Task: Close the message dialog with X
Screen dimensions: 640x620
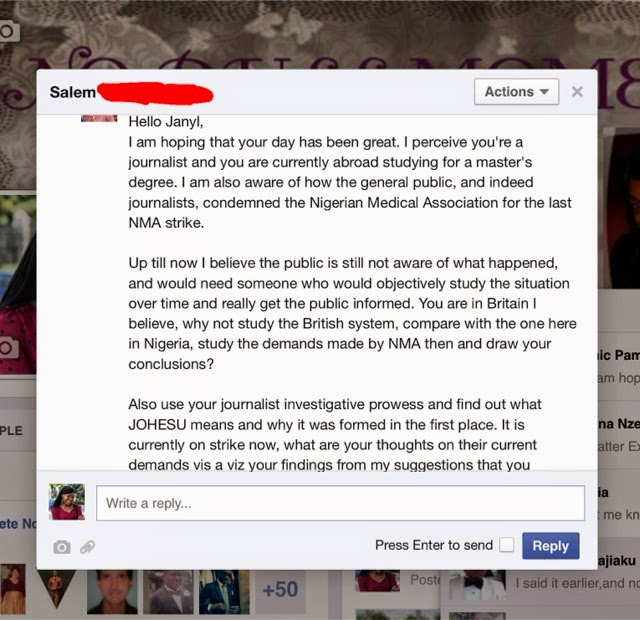Action: coord(577,92)
